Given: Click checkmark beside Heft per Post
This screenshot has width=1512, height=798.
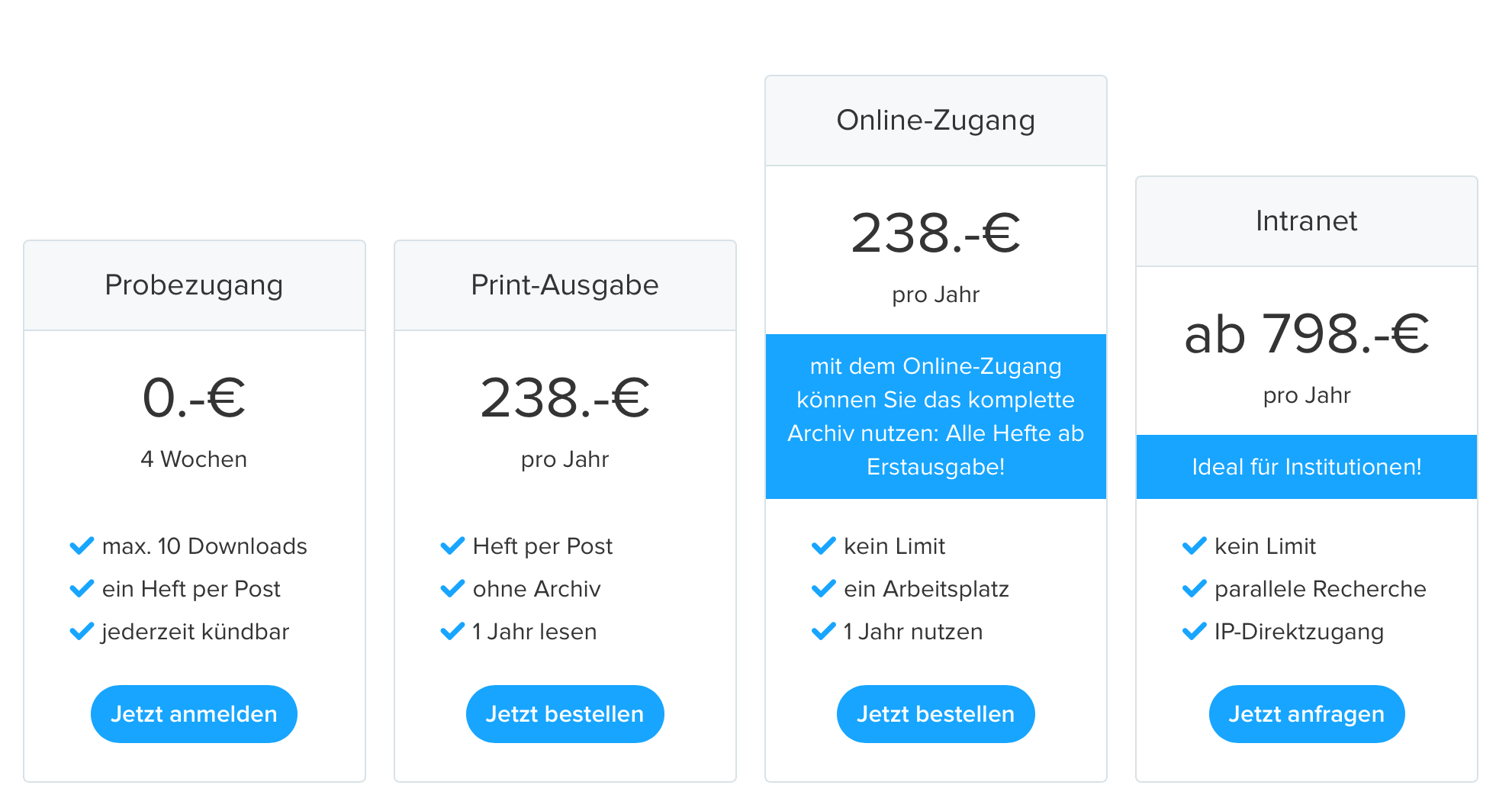Looking at the screenshot, I should (452, 546).
